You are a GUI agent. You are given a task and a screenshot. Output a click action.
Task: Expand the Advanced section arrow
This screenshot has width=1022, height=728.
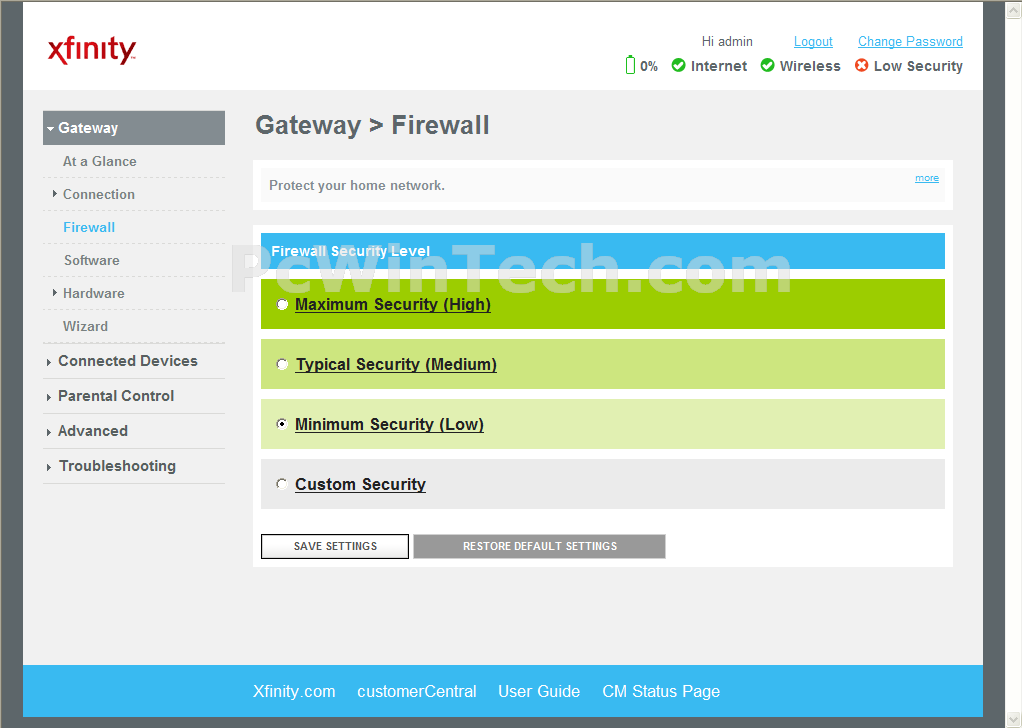click(49, 433)
